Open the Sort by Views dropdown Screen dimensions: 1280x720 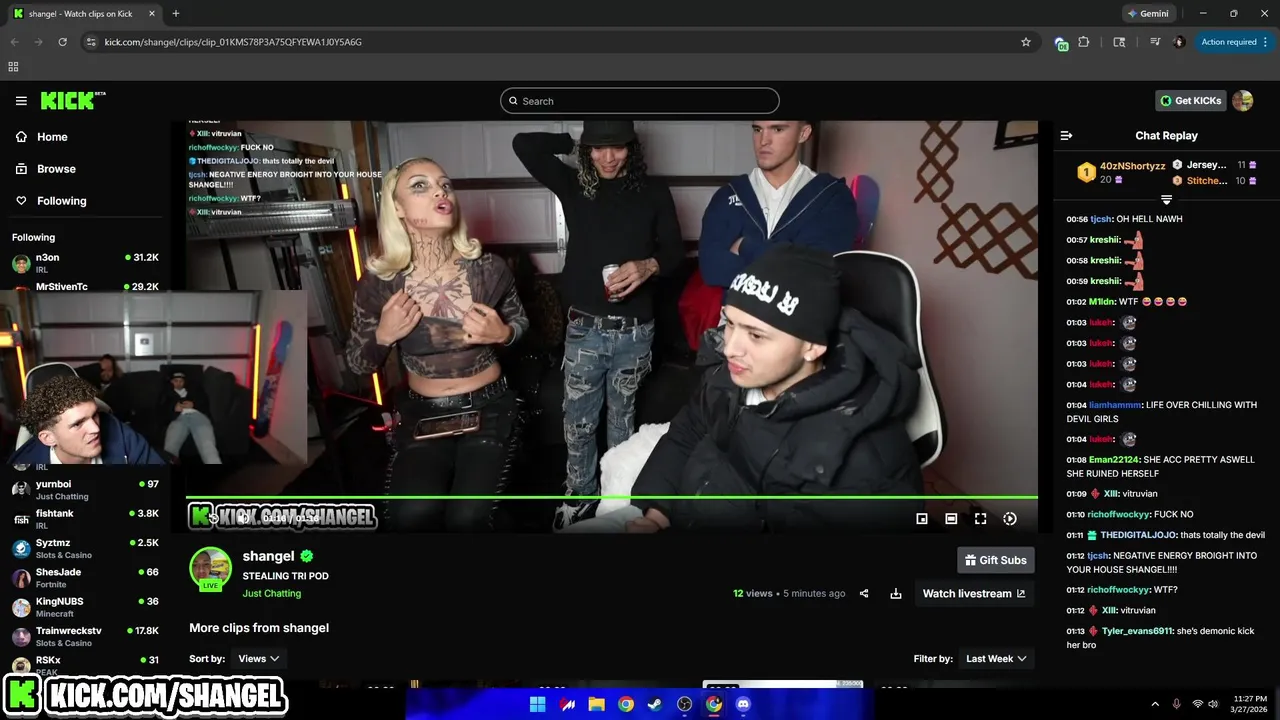258,658
